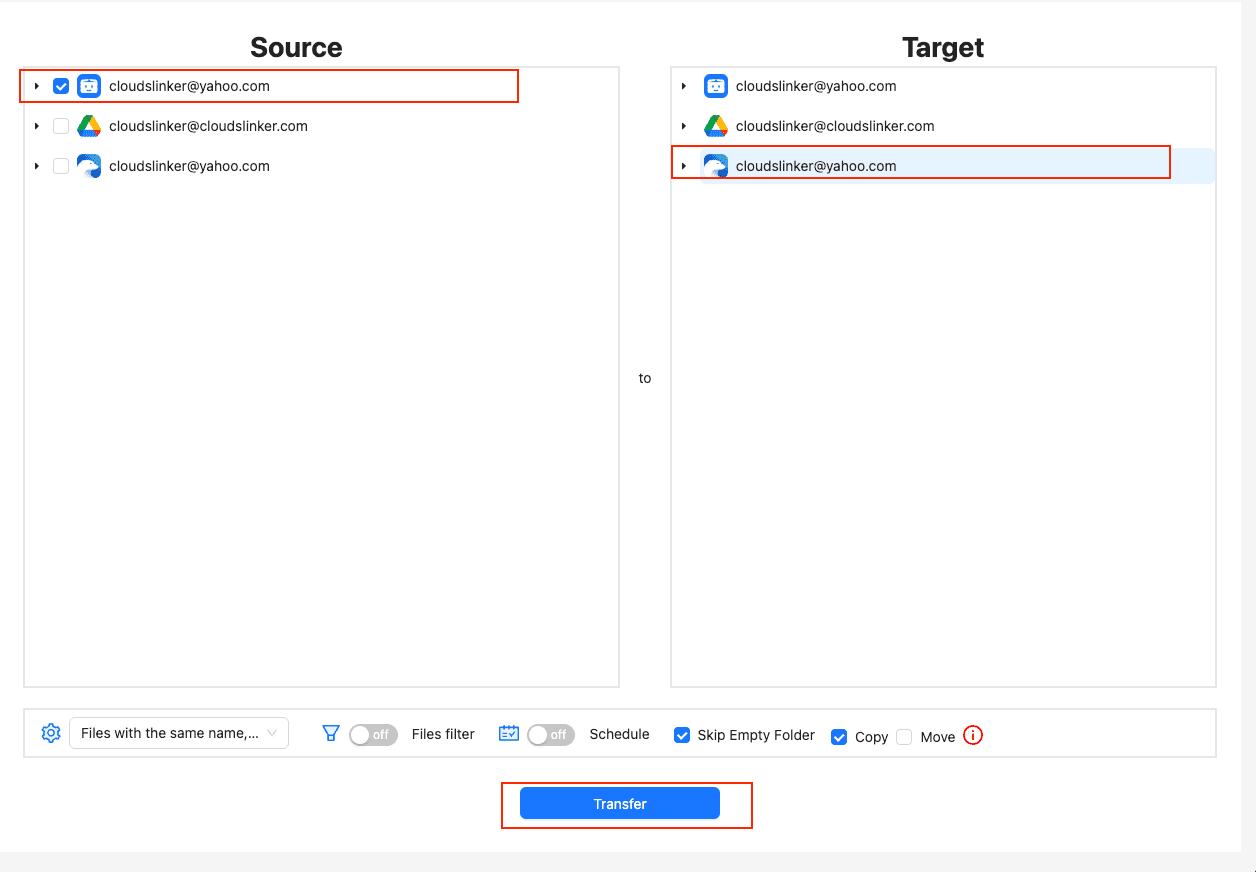The width and height of the screenshot is (1256, 872).
Task: Uncheck Skip Empty Folder
Action: (682, 735)
